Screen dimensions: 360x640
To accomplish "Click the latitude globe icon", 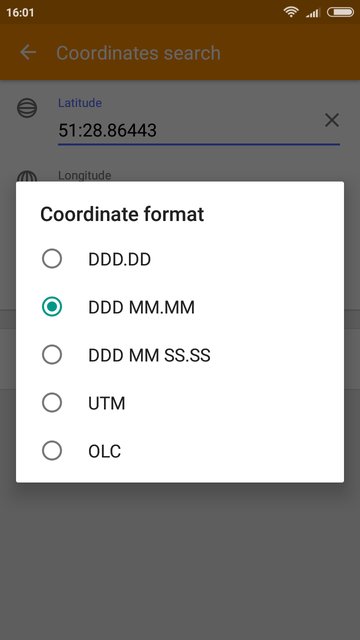I will (27, 108).
